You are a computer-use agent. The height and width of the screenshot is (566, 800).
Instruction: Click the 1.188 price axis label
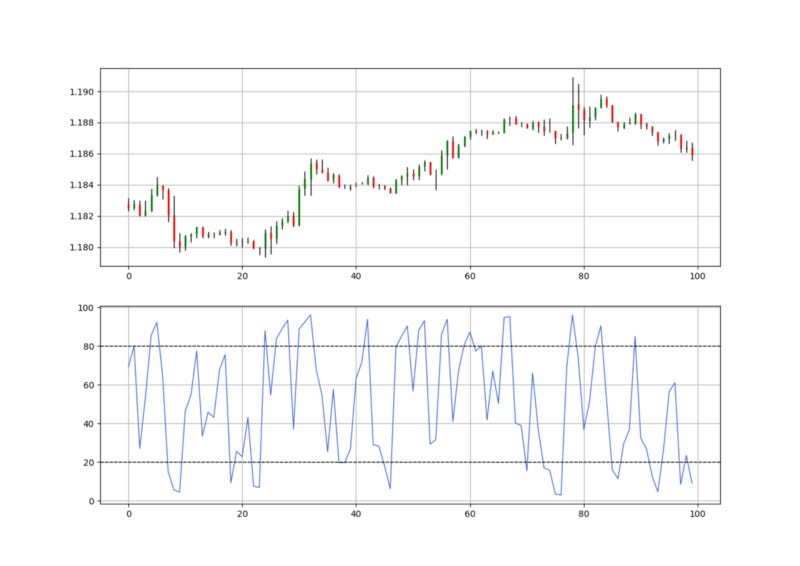82,123
